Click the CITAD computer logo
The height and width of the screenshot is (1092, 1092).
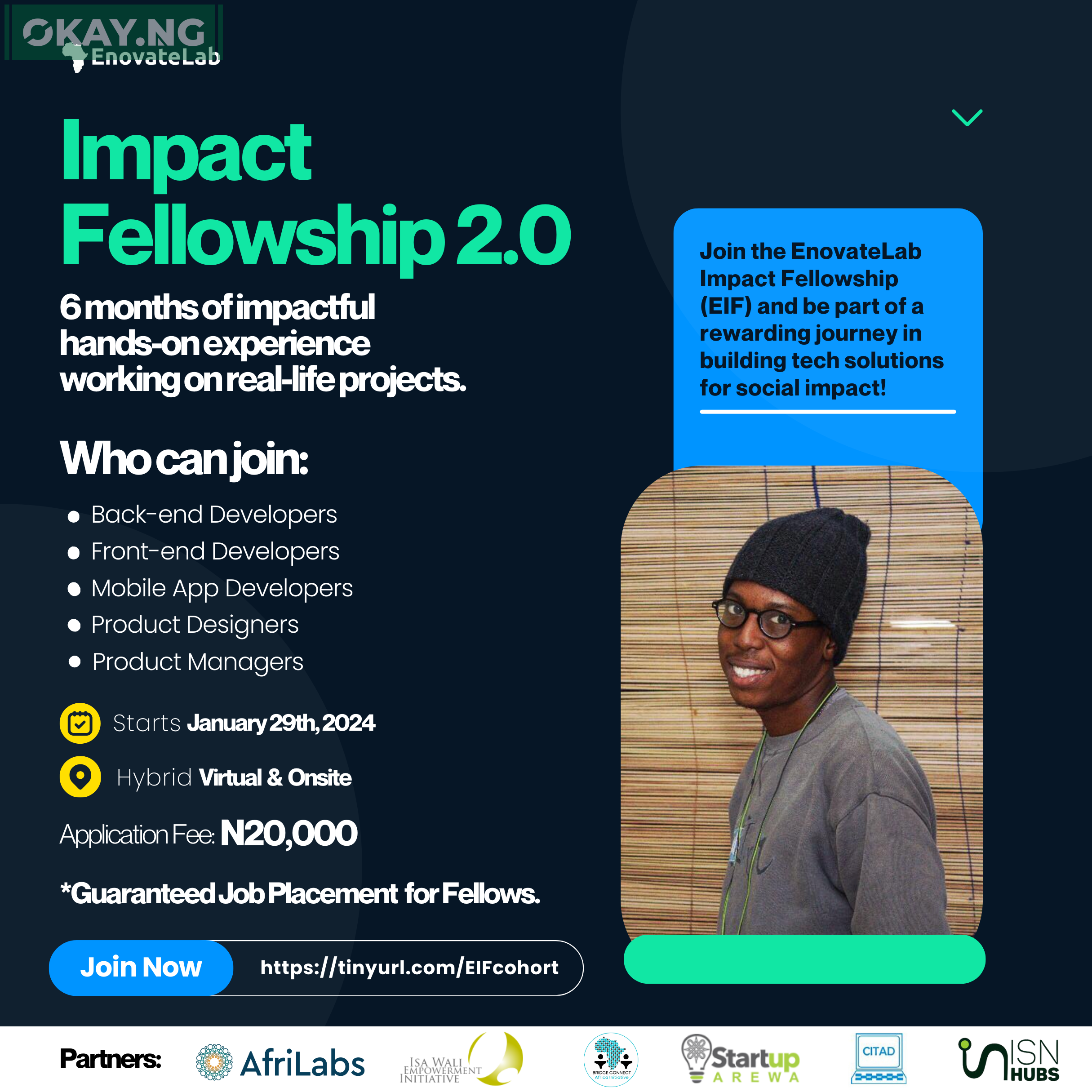pyautogui.click(x=879, y=1058)
